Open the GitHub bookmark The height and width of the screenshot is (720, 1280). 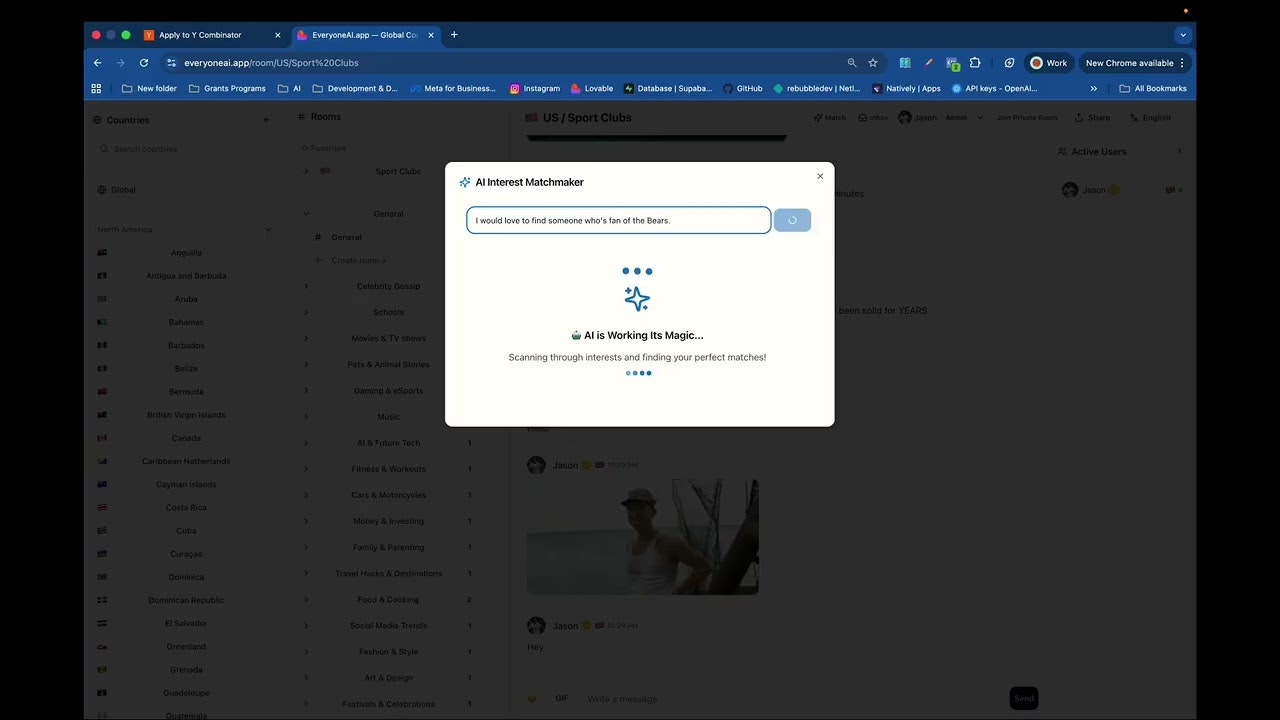743,88
